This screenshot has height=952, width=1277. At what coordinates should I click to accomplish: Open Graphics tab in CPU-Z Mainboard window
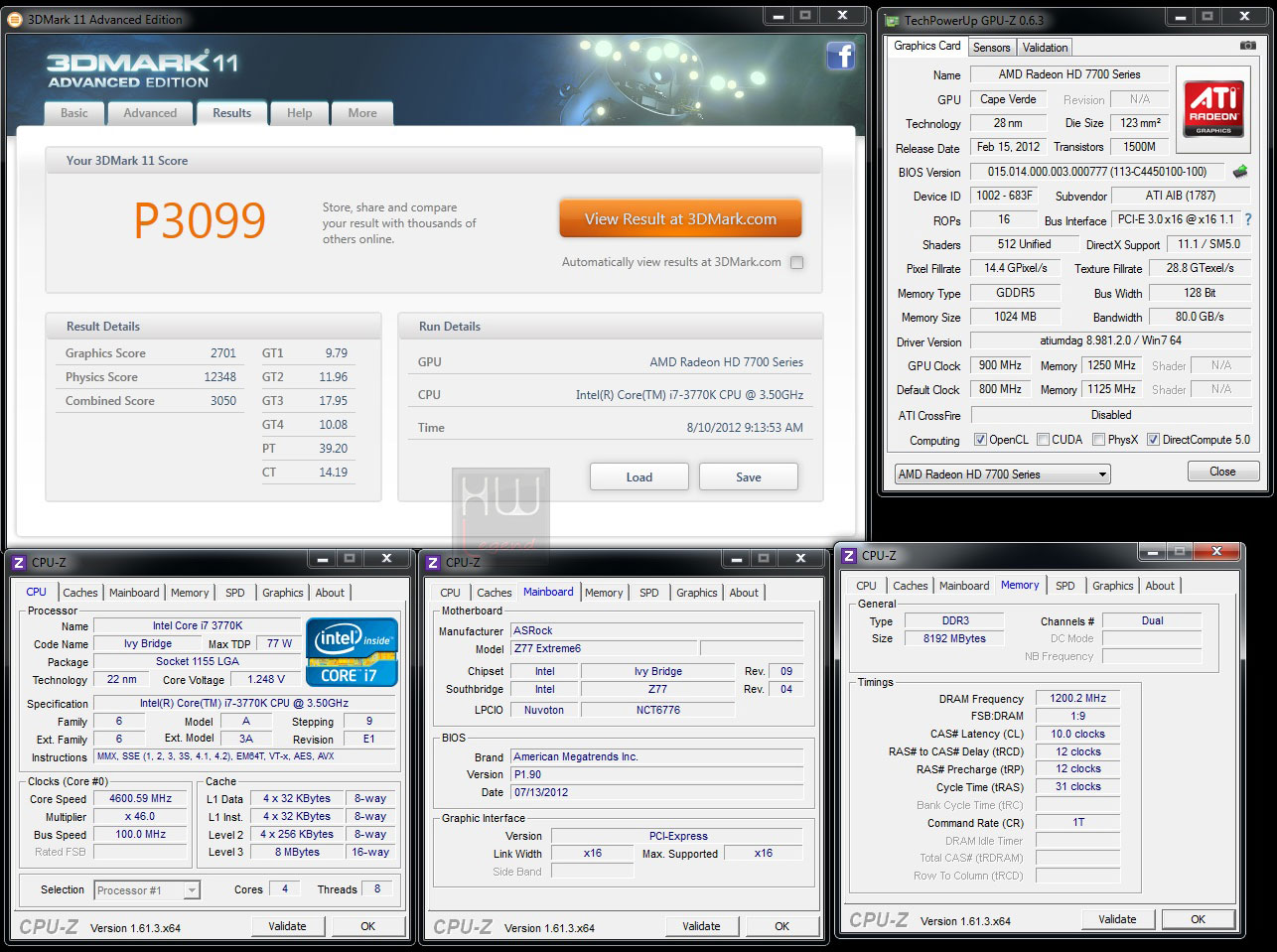(696, 593)
